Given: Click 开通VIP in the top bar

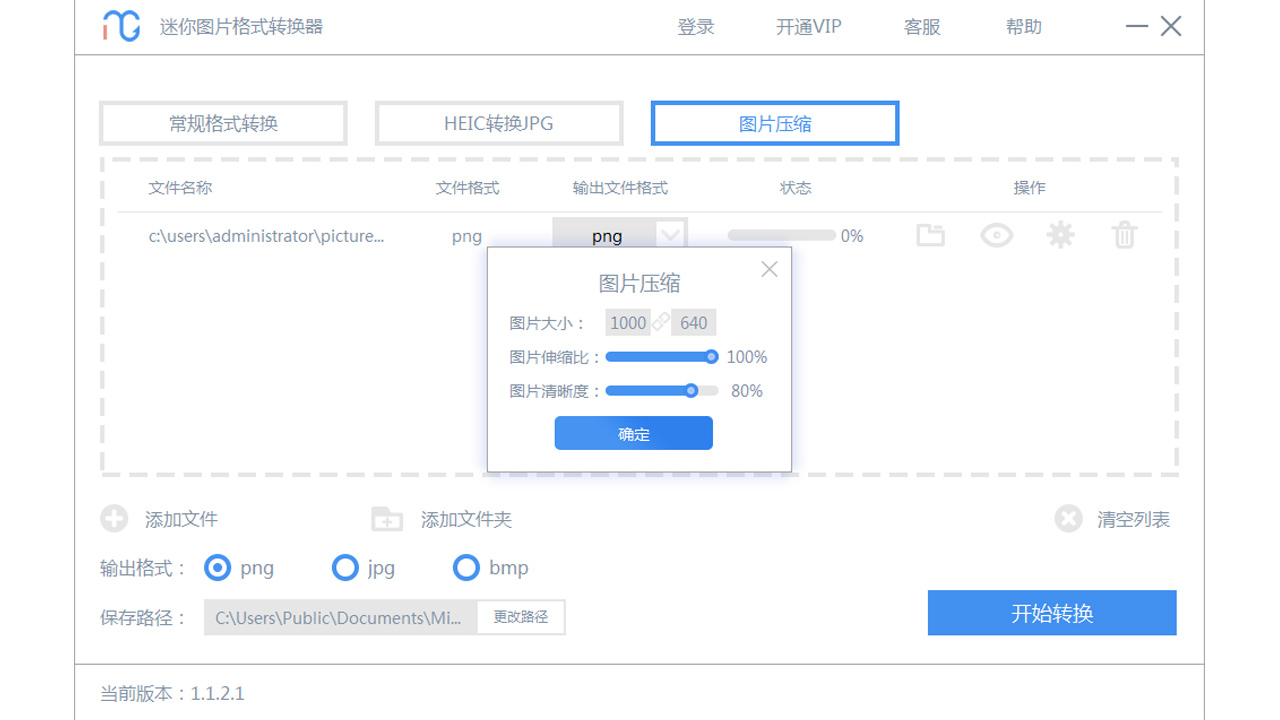Looking at the screenshot, I should click(x=807, y=27).
